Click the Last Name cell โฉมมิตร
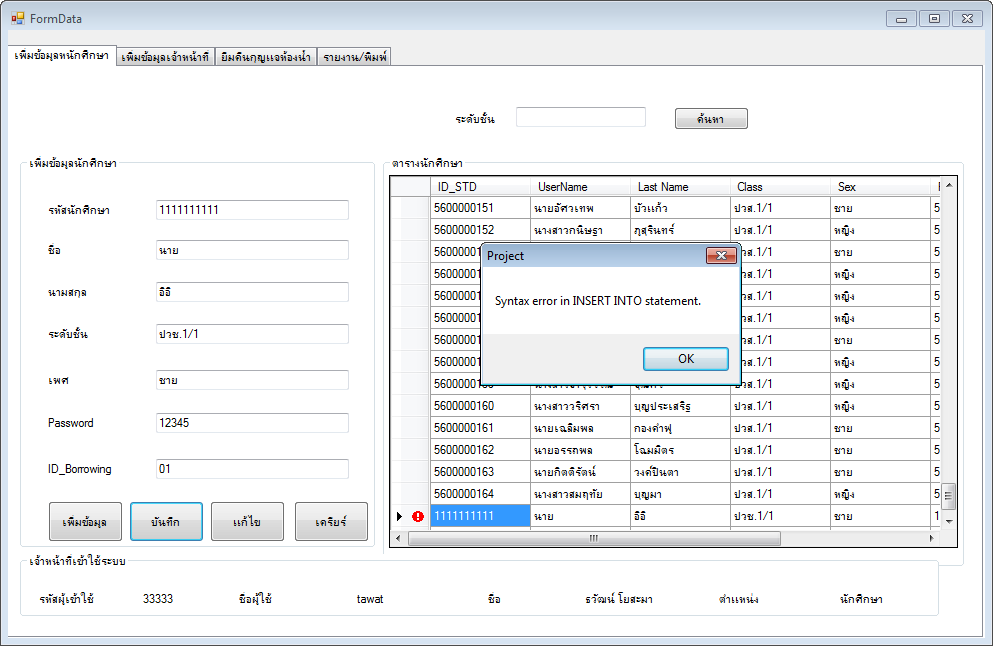This screenshot has width=993, height=646. point(680,450)
